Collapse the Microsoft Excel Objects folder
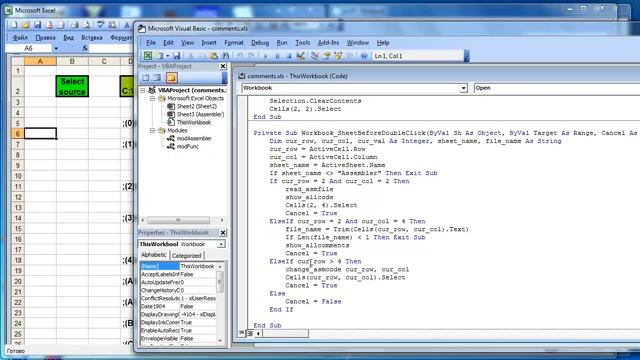This screenshot has width=640, height=360. 152,98
